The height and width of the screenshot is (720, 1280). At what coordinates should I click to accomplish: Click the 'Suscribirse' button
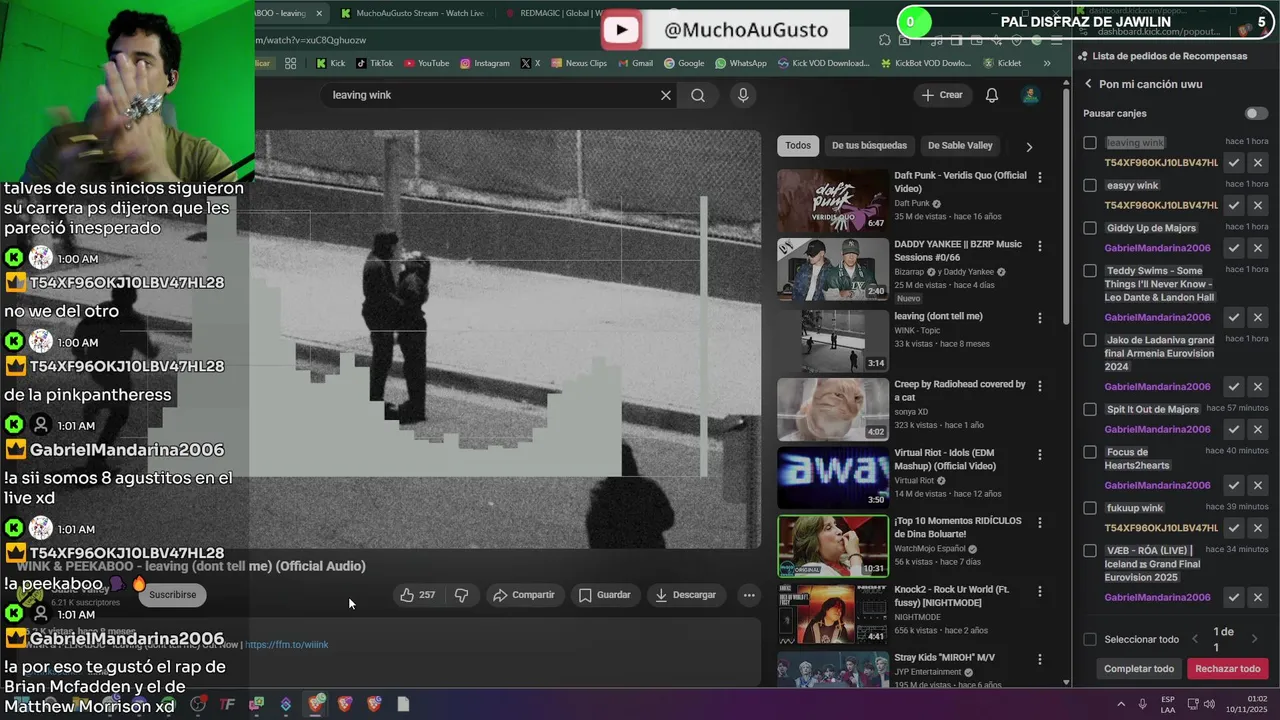(x=173, y=594)
